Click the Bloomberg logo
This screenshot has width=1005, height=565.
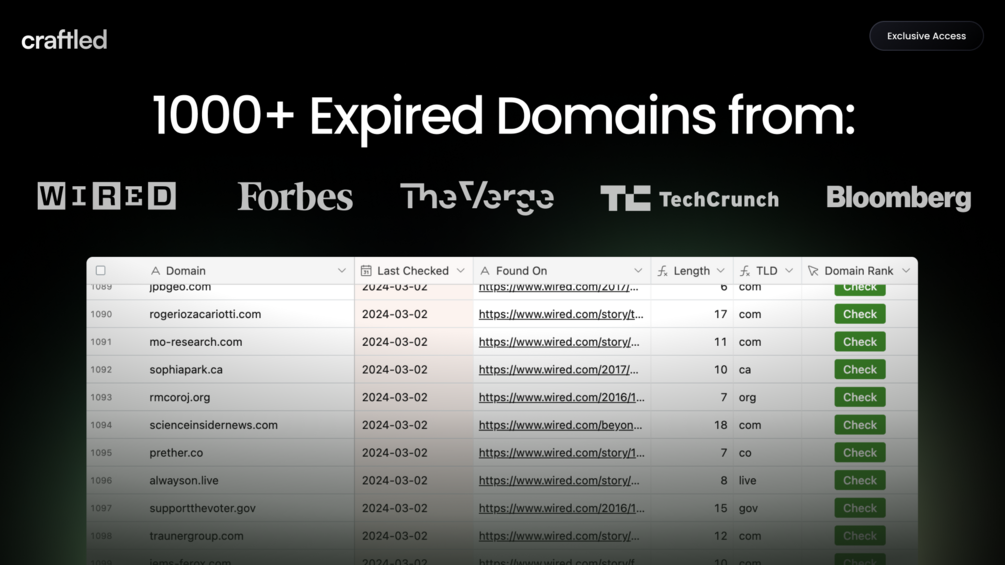[899, 198]
